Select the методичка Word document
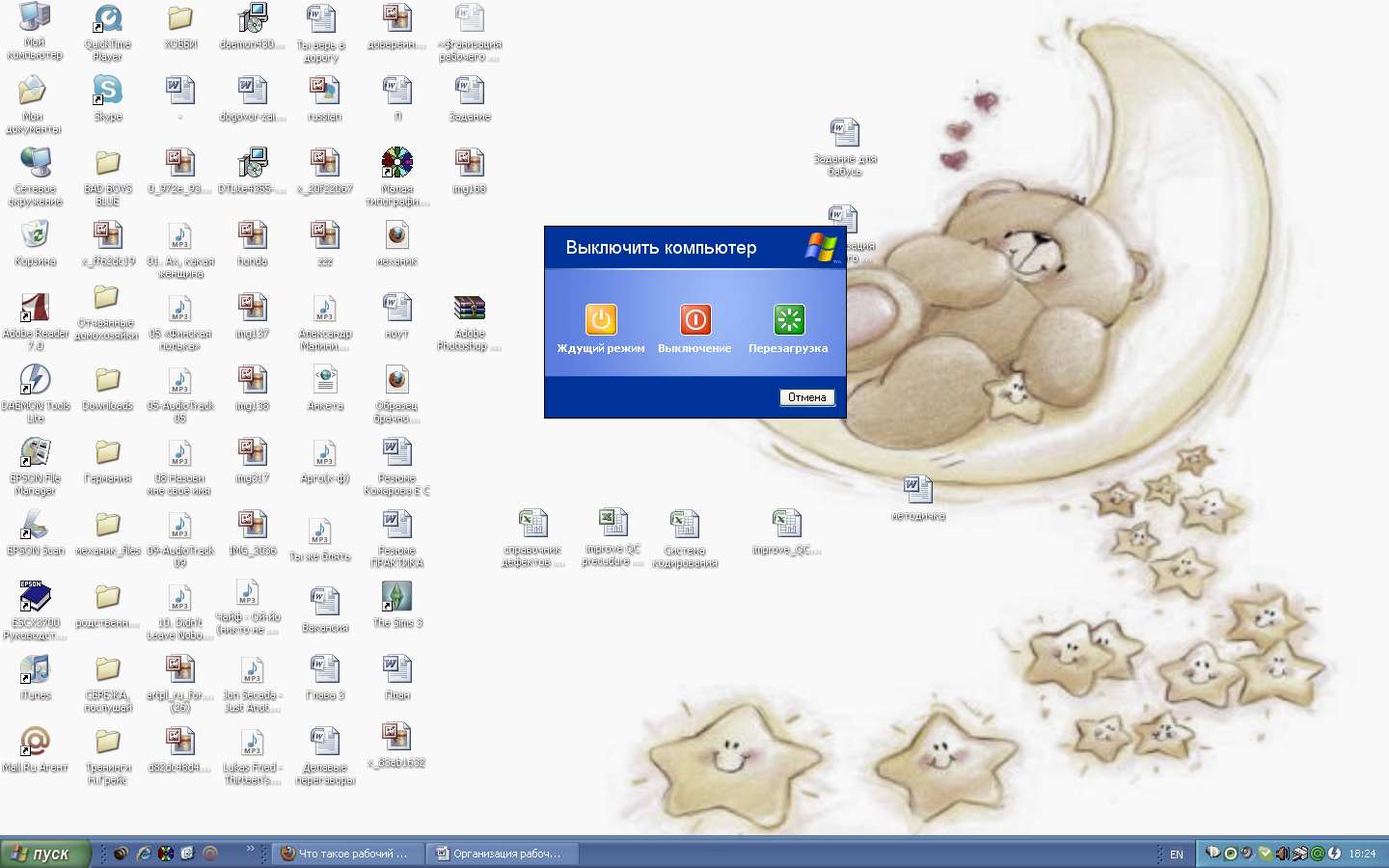The width and height of the screenshot is (1389, 868). 918,498
